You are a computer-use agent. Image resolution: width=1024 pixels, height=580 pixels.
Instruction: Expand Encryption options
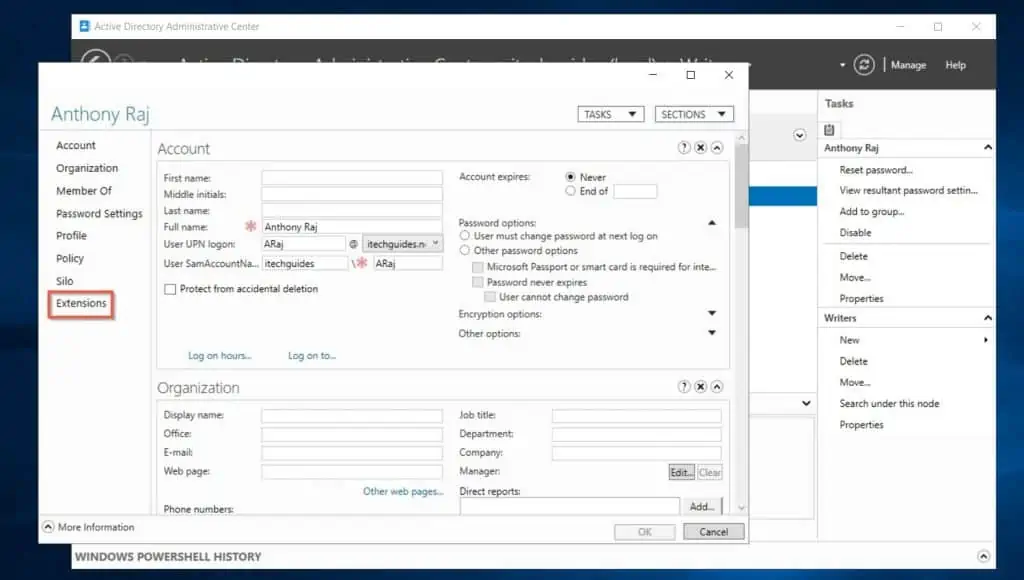click(712, 314)
